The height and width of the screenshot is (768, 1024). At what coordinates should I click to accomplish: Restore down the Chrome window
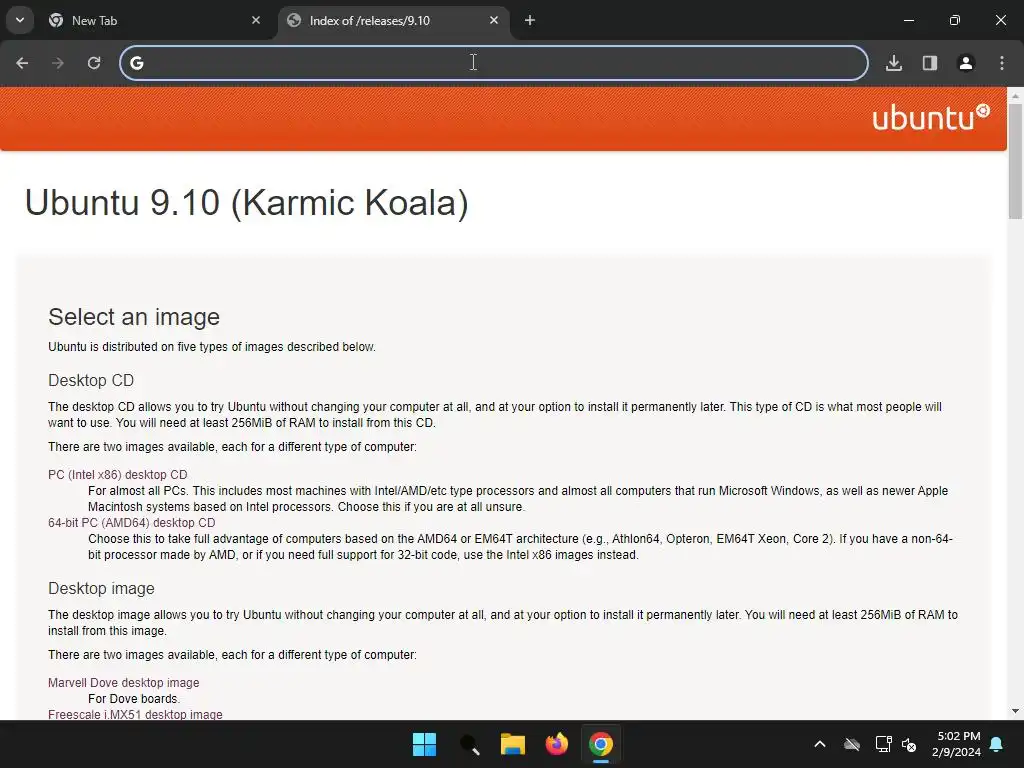pos(955,20)
